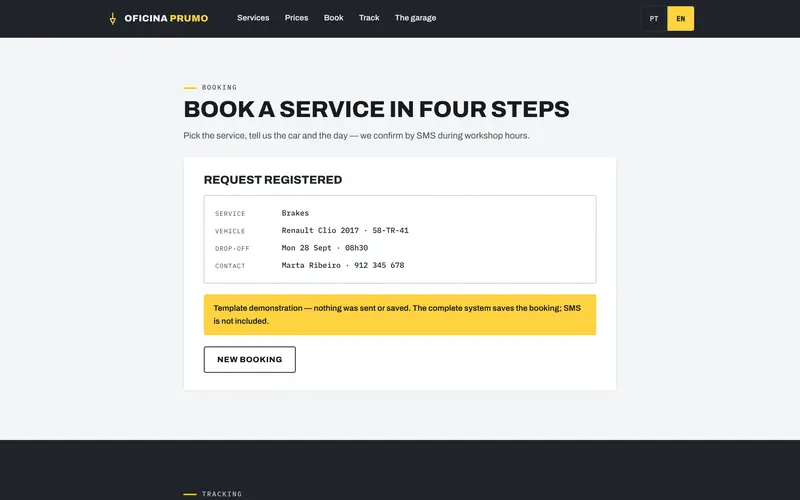Click the DROP-OFF row label
Screen dimensions: 800x500
[232, 248]
